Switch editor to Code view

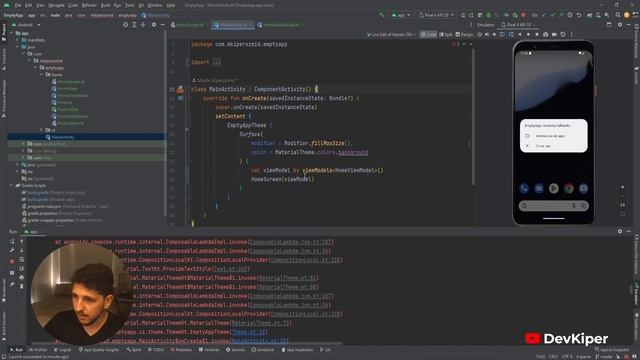tap(428, 35)
